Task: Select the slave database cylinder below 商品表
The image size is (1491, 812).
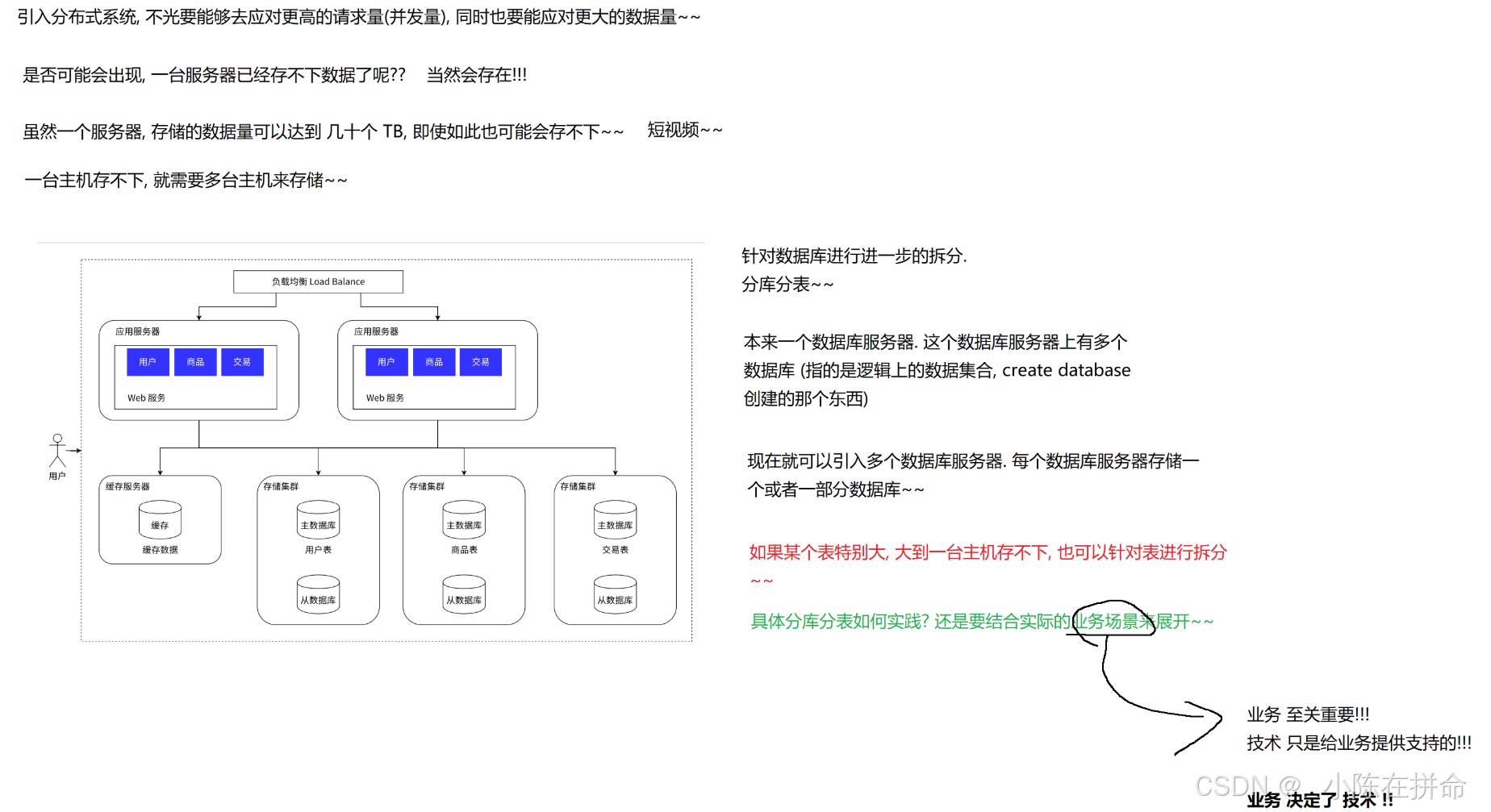Action: 464,594
